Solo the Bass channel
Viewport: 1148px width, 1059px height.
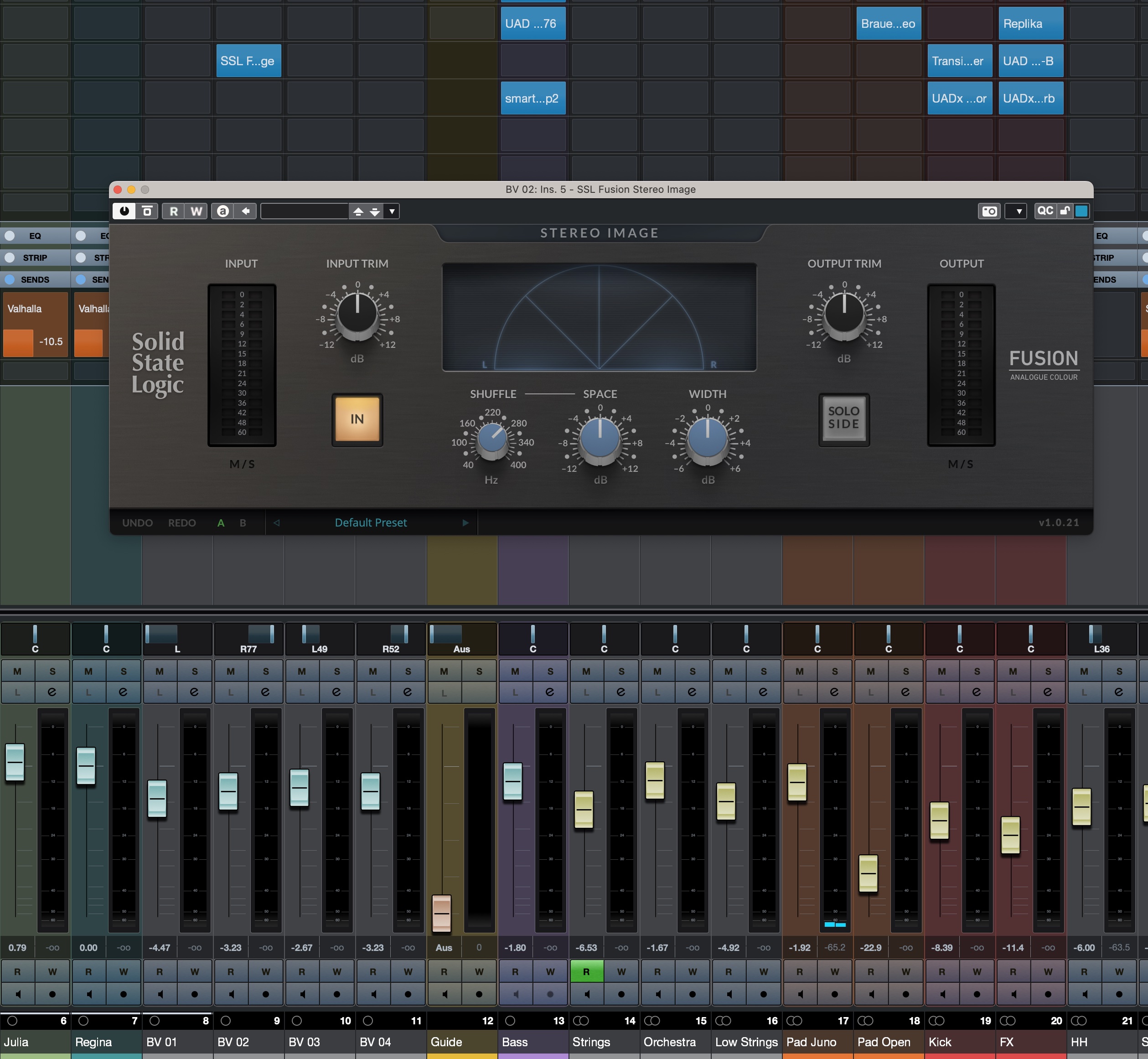[x=550, y=671]
